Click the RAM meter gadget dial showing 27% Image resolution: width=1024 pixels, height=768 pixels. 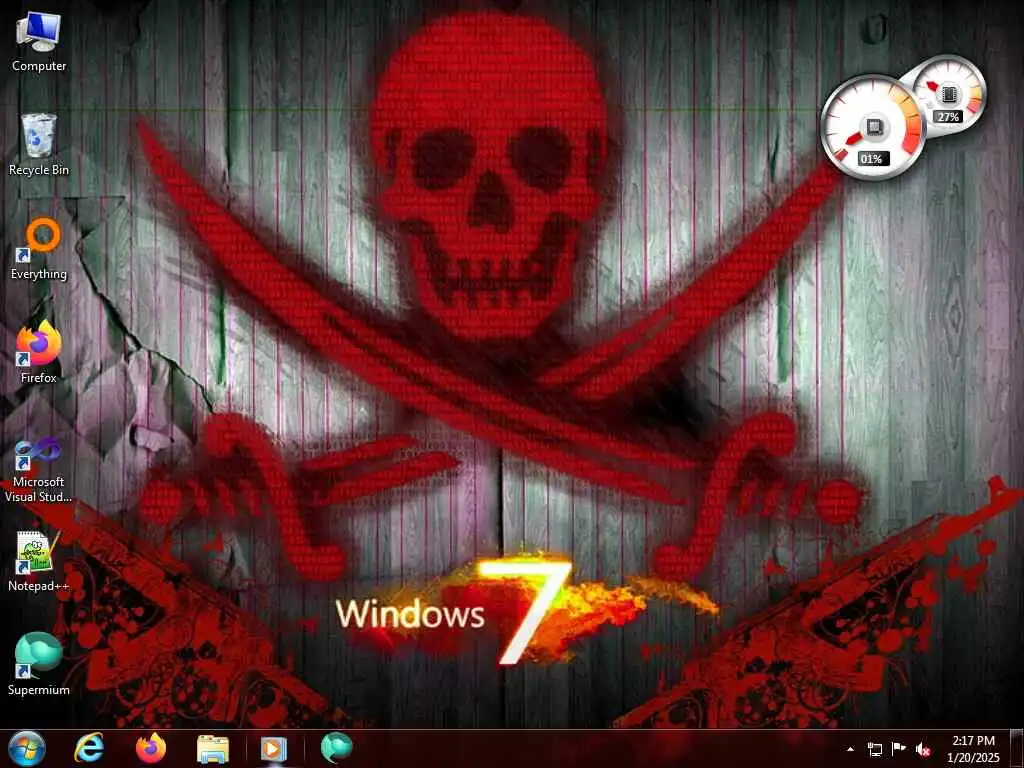tap(948, 95)
